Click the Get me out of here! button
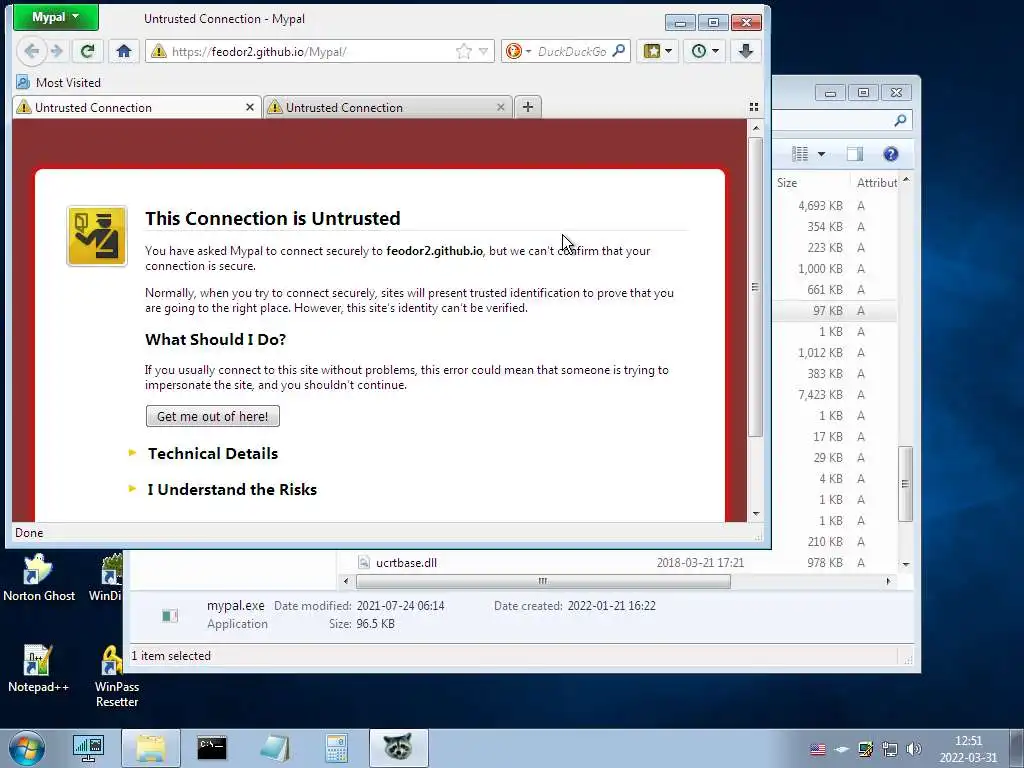 pos(213,416)
